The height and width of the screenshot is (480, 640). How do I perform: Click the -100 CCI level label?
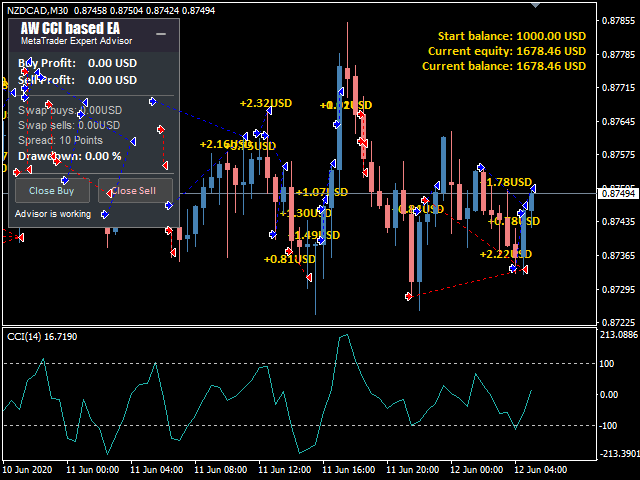[x=608, y=426]
